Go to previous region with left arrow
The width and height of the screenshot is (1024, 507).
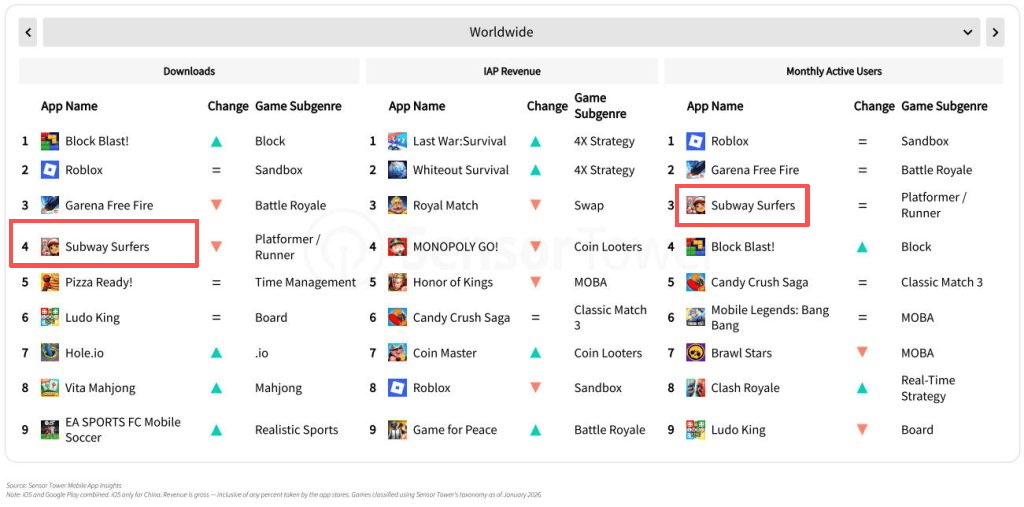(x=28, y=32)
